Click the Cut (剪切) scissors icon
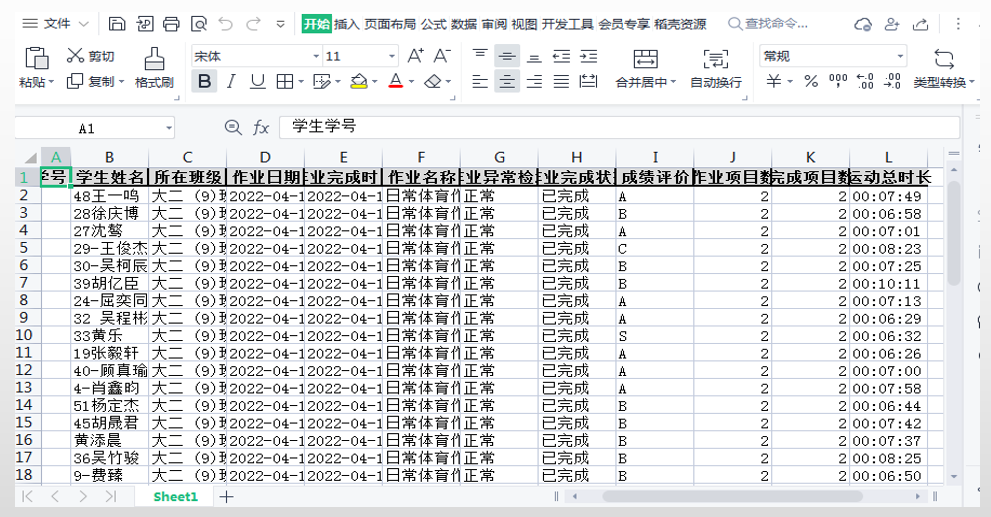The image size is (991, 517). 76,56
